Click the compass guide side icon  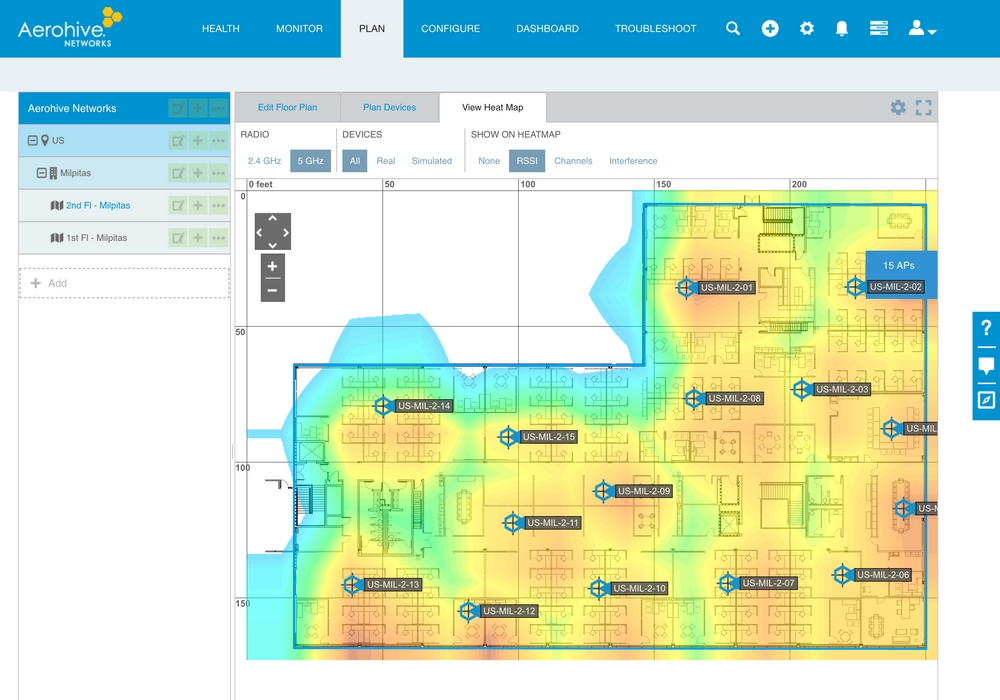pos(986,400)
